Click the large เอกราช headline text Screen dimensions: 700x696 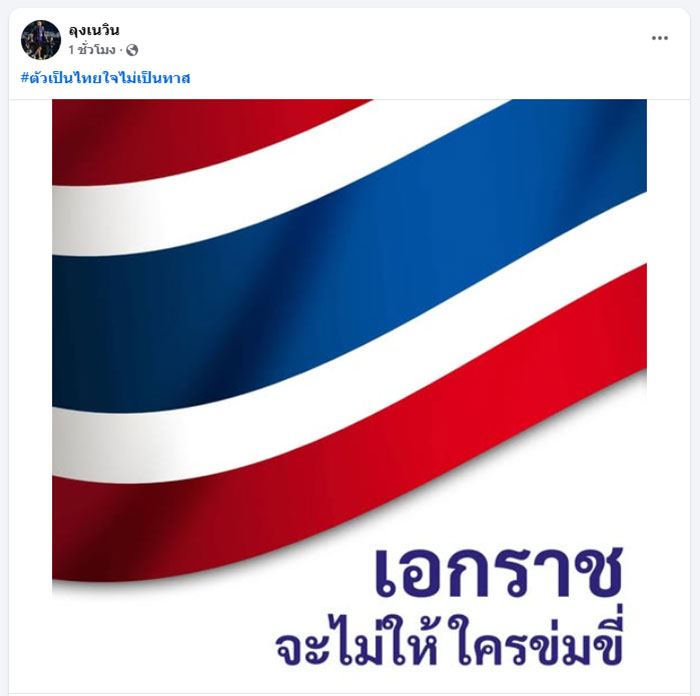498,573
